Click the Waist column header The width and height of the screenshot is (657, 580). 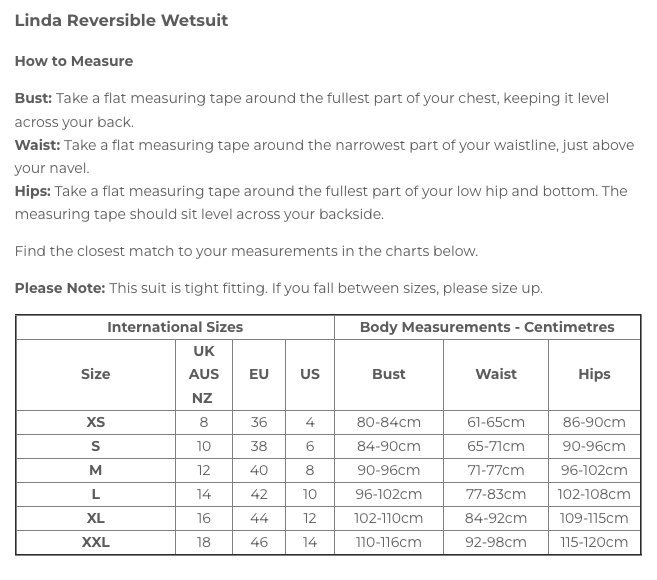496,374
